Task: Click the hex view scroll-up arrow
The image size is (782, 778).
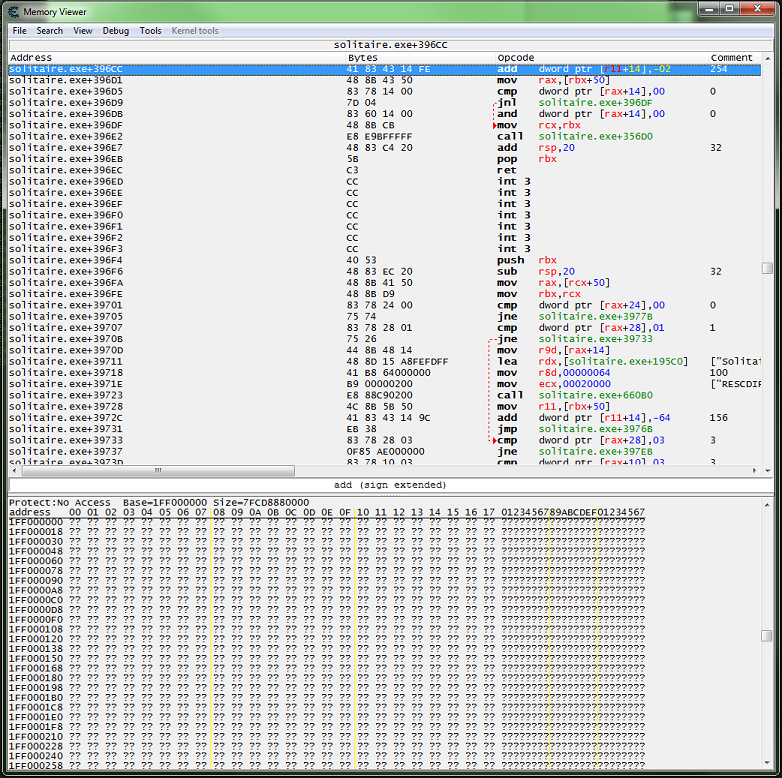Action: 767,505
